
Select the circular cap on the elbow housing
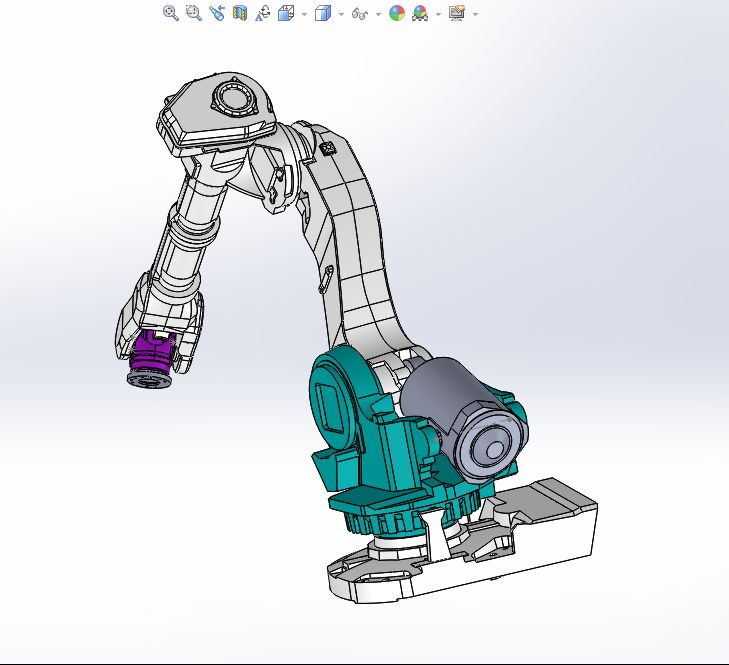pos(234,99)
